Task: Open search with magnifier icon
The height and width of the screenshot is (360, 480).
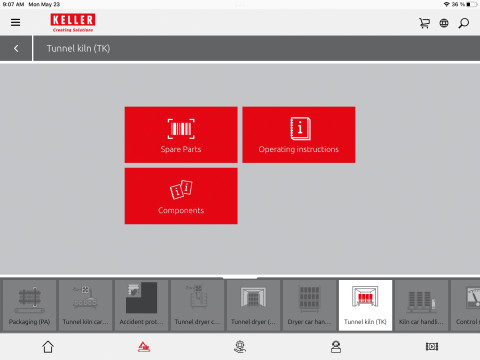Action: coord(464,23)
